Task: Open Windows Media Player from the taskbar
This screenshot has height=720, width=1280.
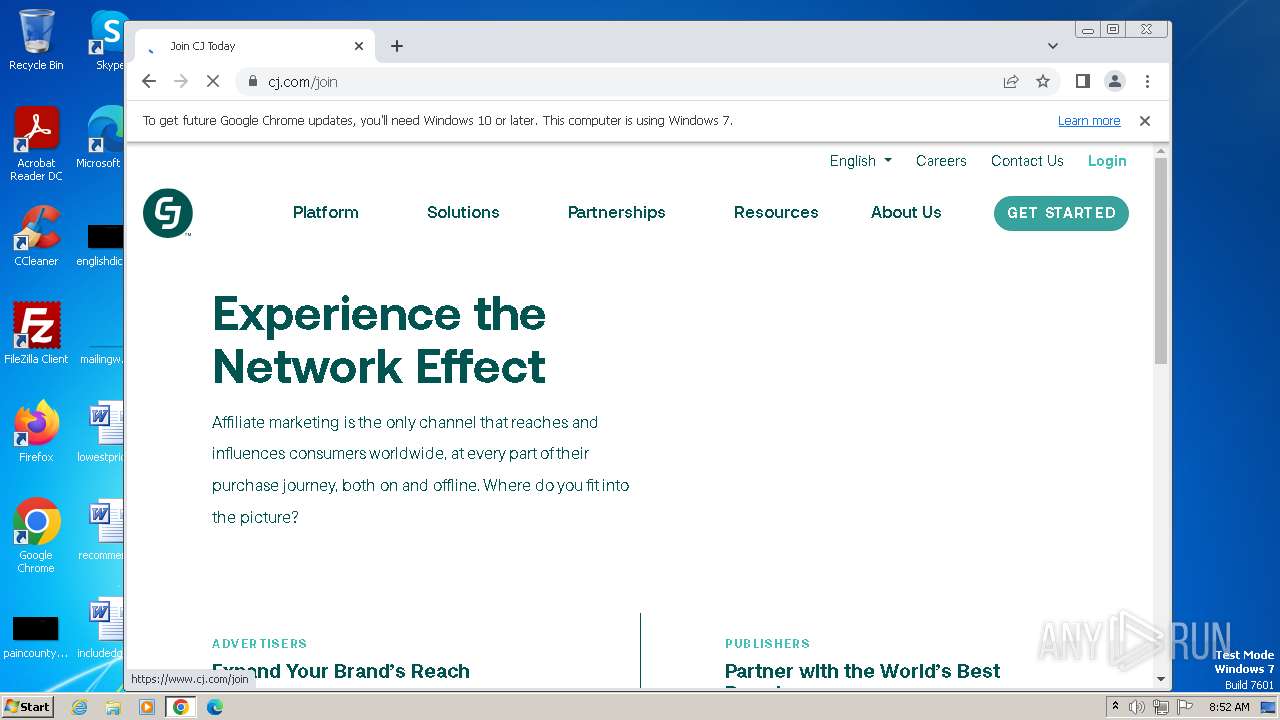Action: [x=147, y=707]
